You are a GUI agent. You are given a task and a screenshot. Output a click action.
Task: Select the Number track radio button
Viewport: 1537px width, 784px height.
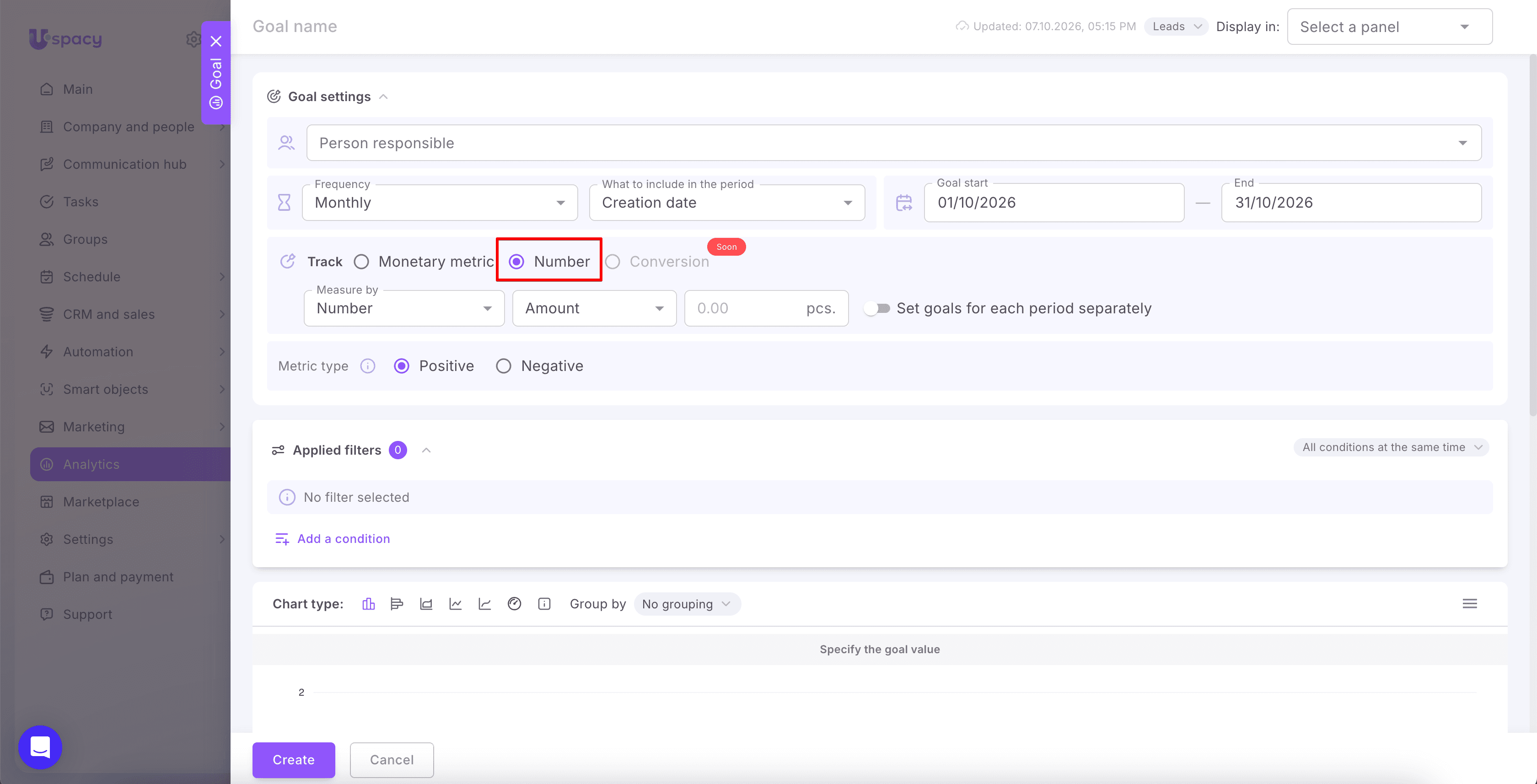click(x=517, y=262)
